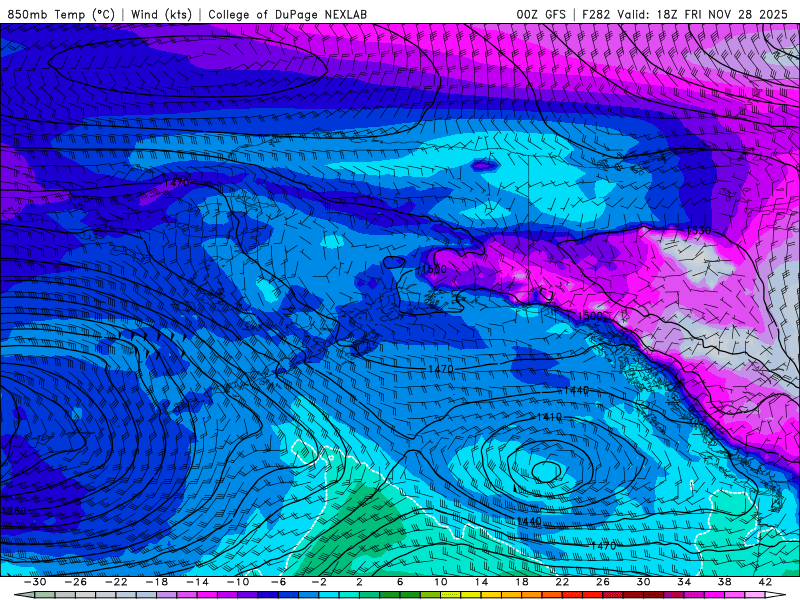Click the 1530 height contour label
This screenshot has width=800, height=600.
click(698, 231)
